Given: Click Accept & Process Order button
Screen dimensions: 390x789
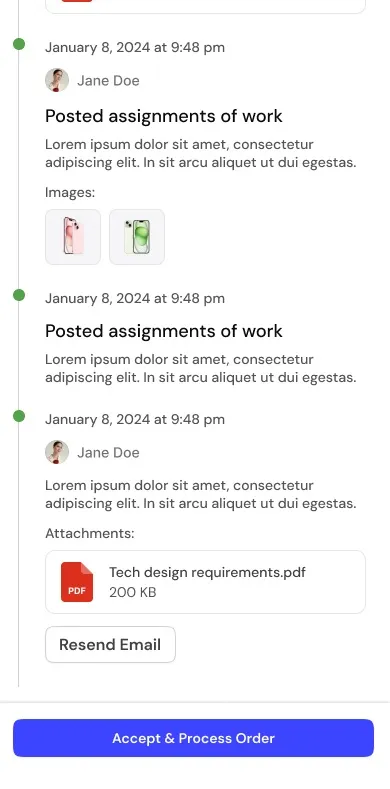Looking at the screenshot, I should click(193, 738).
